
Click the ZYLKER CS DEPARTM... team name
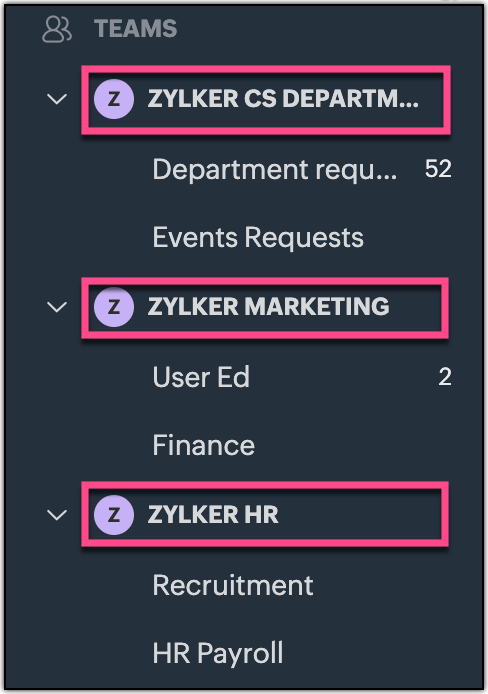(x=283, y=99)
